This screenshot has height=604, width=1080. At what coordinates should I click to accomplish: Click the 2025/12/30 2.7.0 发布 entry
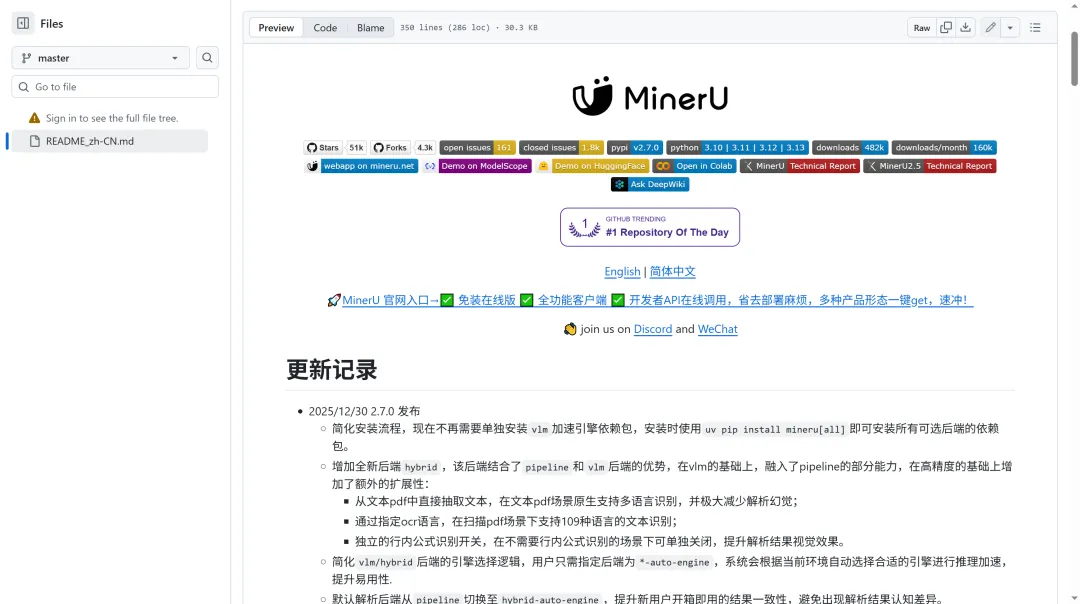click(x=364, y=411)
